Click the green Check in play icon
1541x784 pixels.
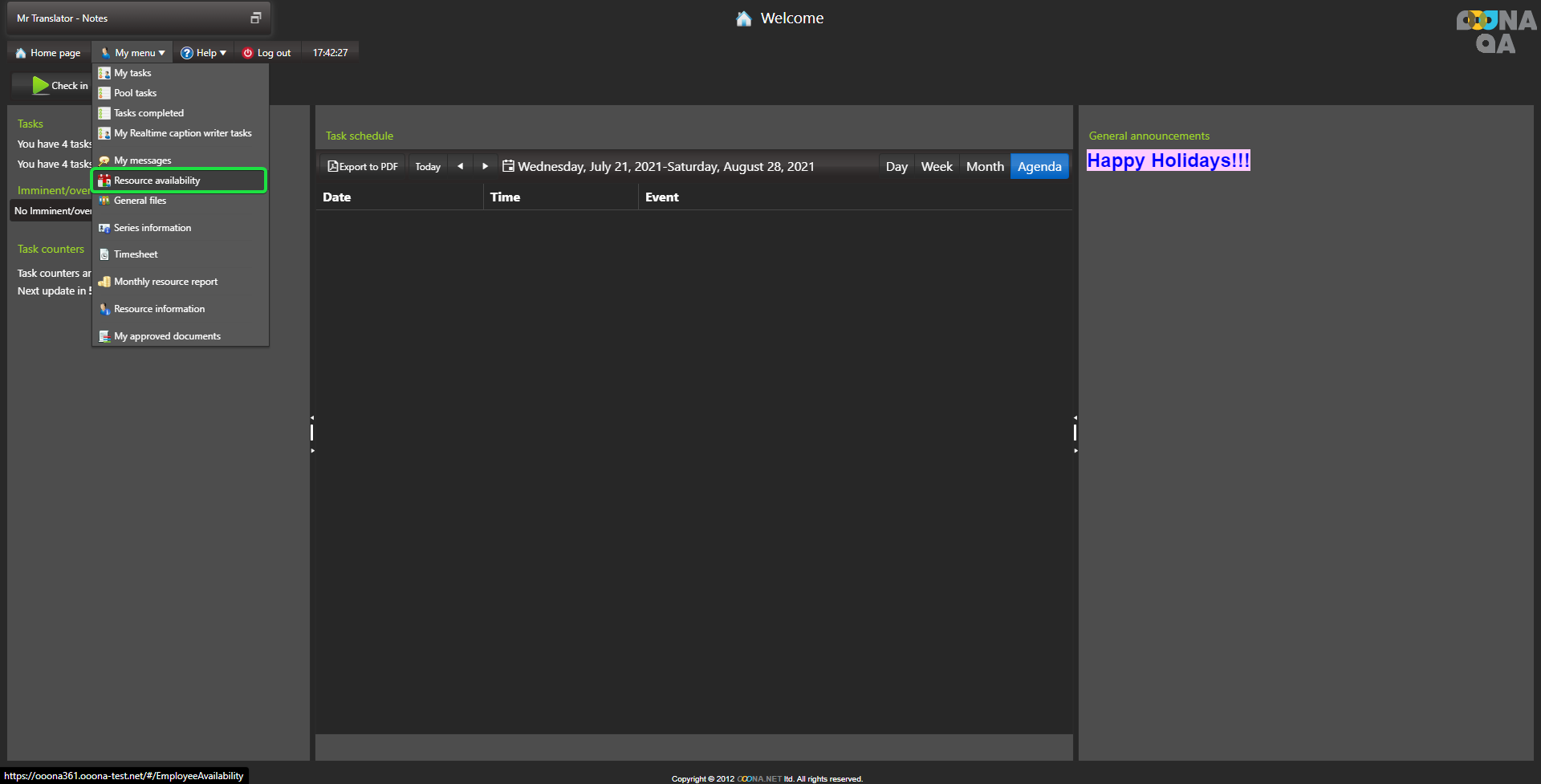40,85
